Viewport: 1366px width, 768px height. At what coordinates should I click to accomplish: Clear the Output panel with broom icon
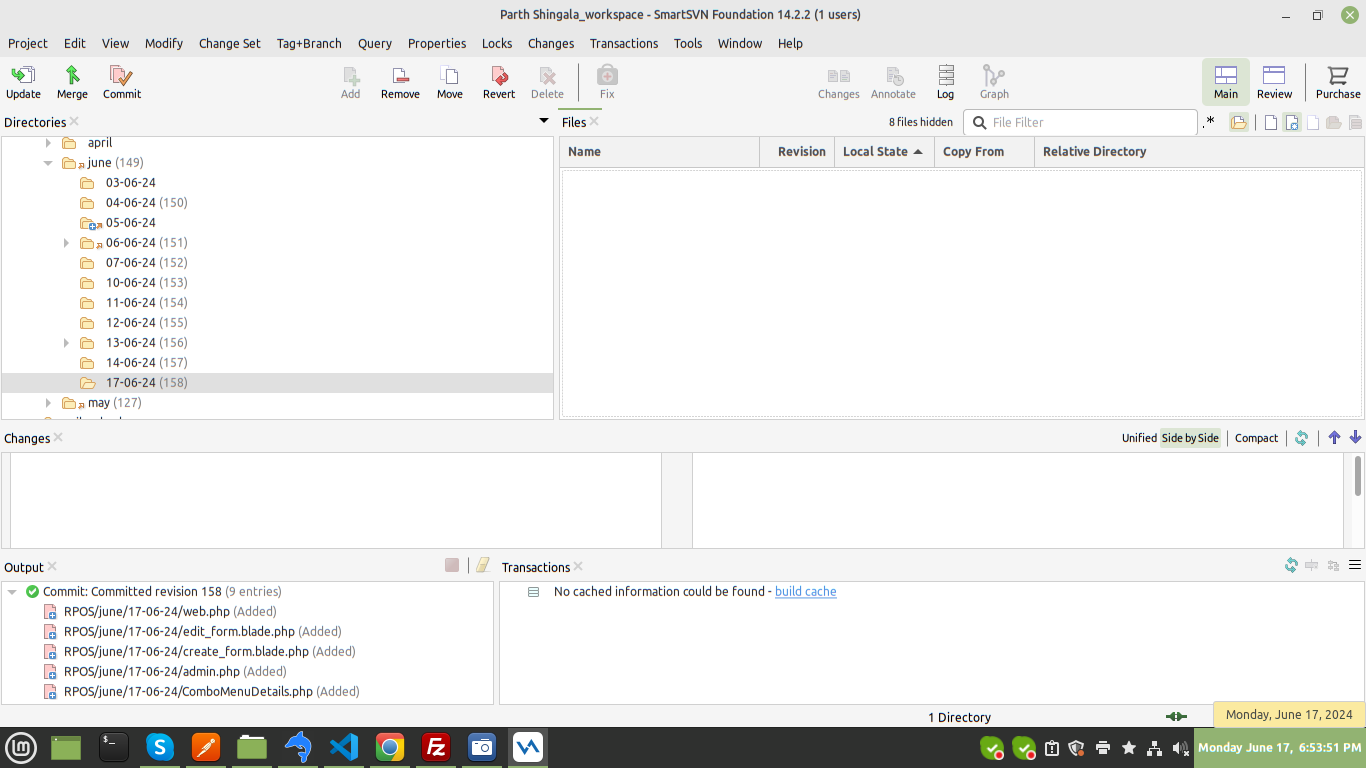tap(483, 566)
